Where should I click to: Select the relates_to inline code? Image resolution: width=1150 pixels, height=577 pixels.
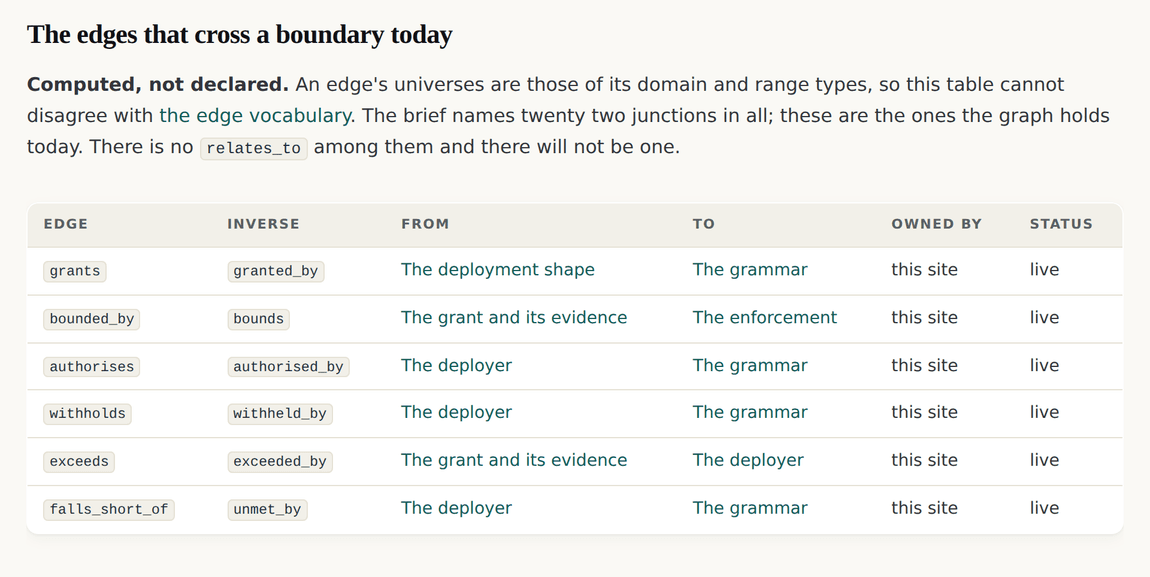click(254, 148)
